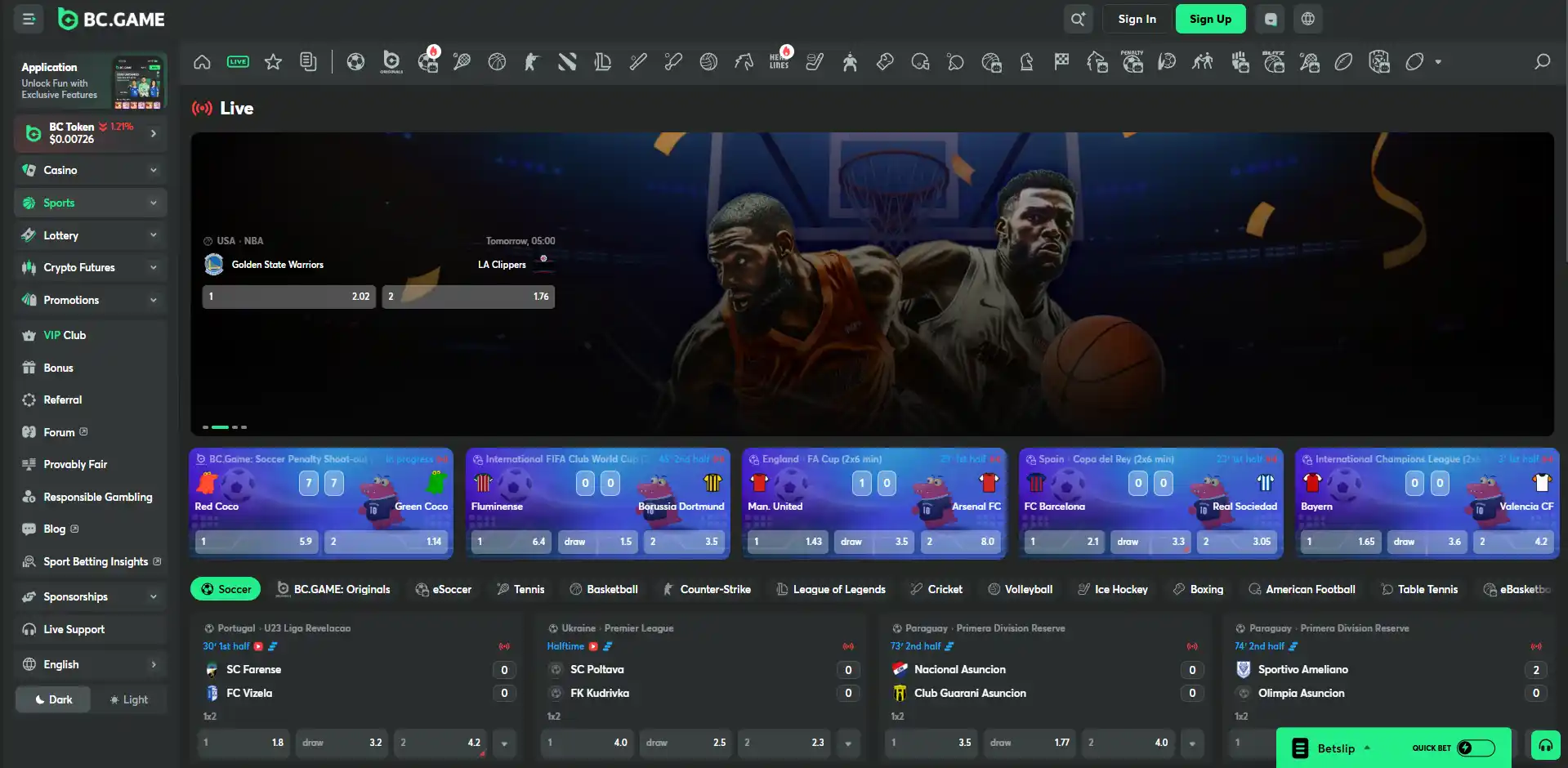Expand the Lottery sidebar menu
This screenshot has width=1568, height=768.
(x=153, y=235)
